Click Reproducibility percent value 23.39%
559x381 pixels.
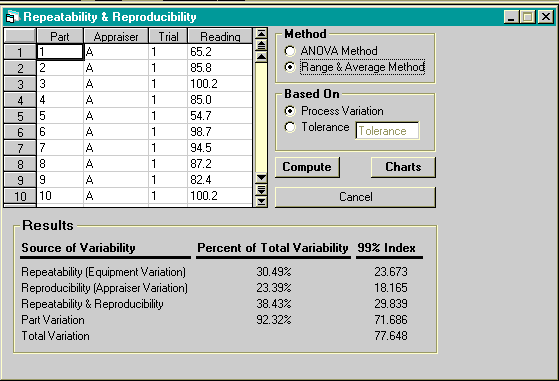pyautogui.click(x=274, y=288)
